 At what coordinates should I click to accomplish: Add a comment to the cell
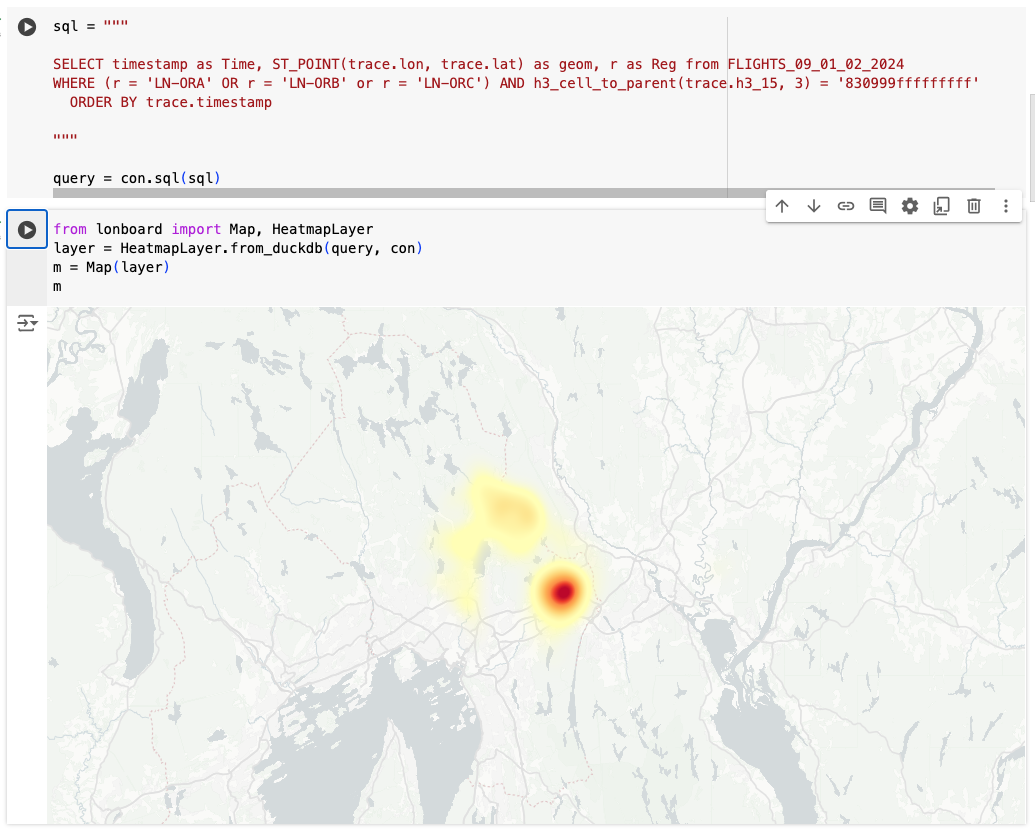click(x=878, y=206)
